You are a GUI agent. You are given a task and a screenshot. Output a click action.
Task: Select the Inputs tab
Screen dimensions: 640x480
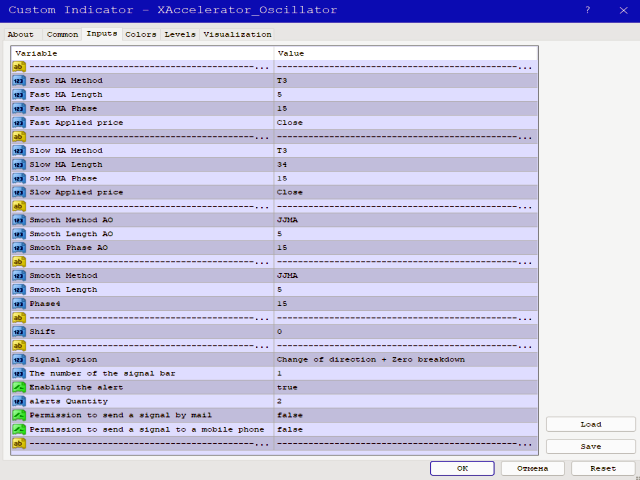tap(102, 34)
